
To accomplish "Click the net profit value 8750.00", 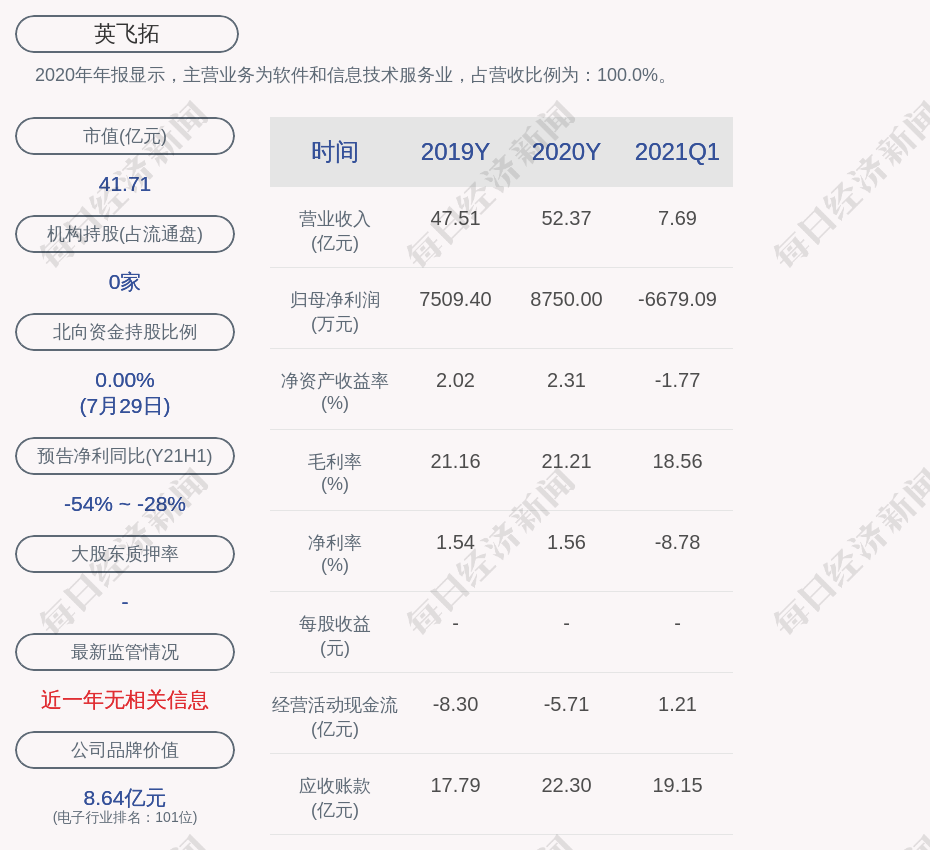I will tap(566, 299).
